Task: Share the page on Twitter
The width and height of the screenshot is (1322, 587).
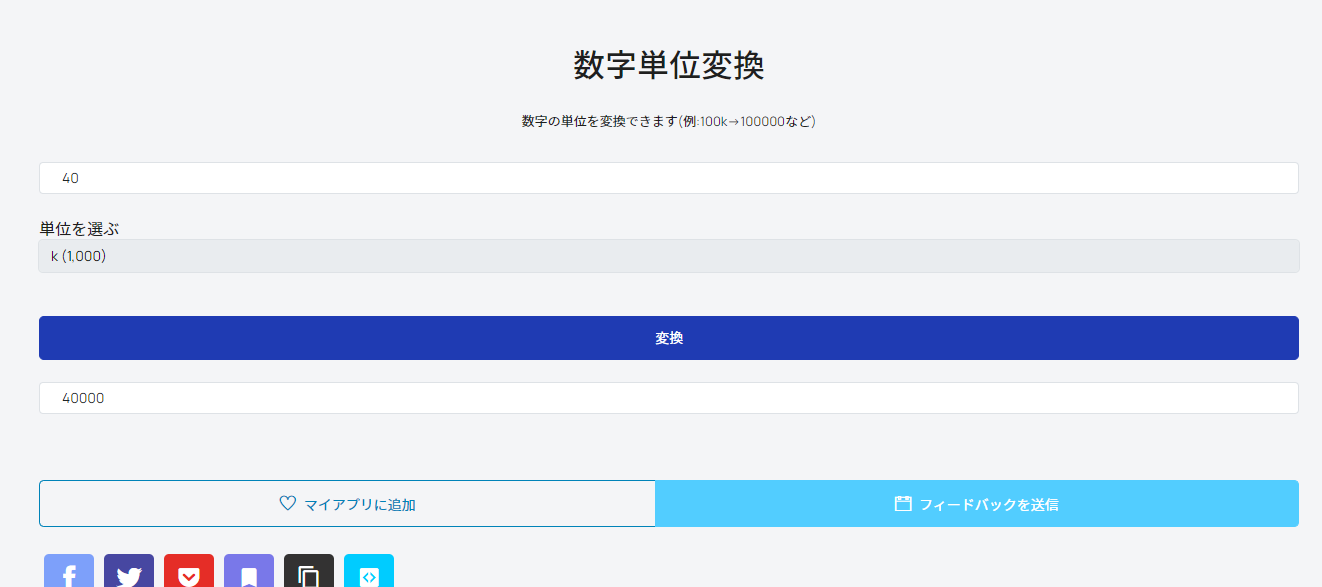Action: pyautogui.click(x=129, y=571)
